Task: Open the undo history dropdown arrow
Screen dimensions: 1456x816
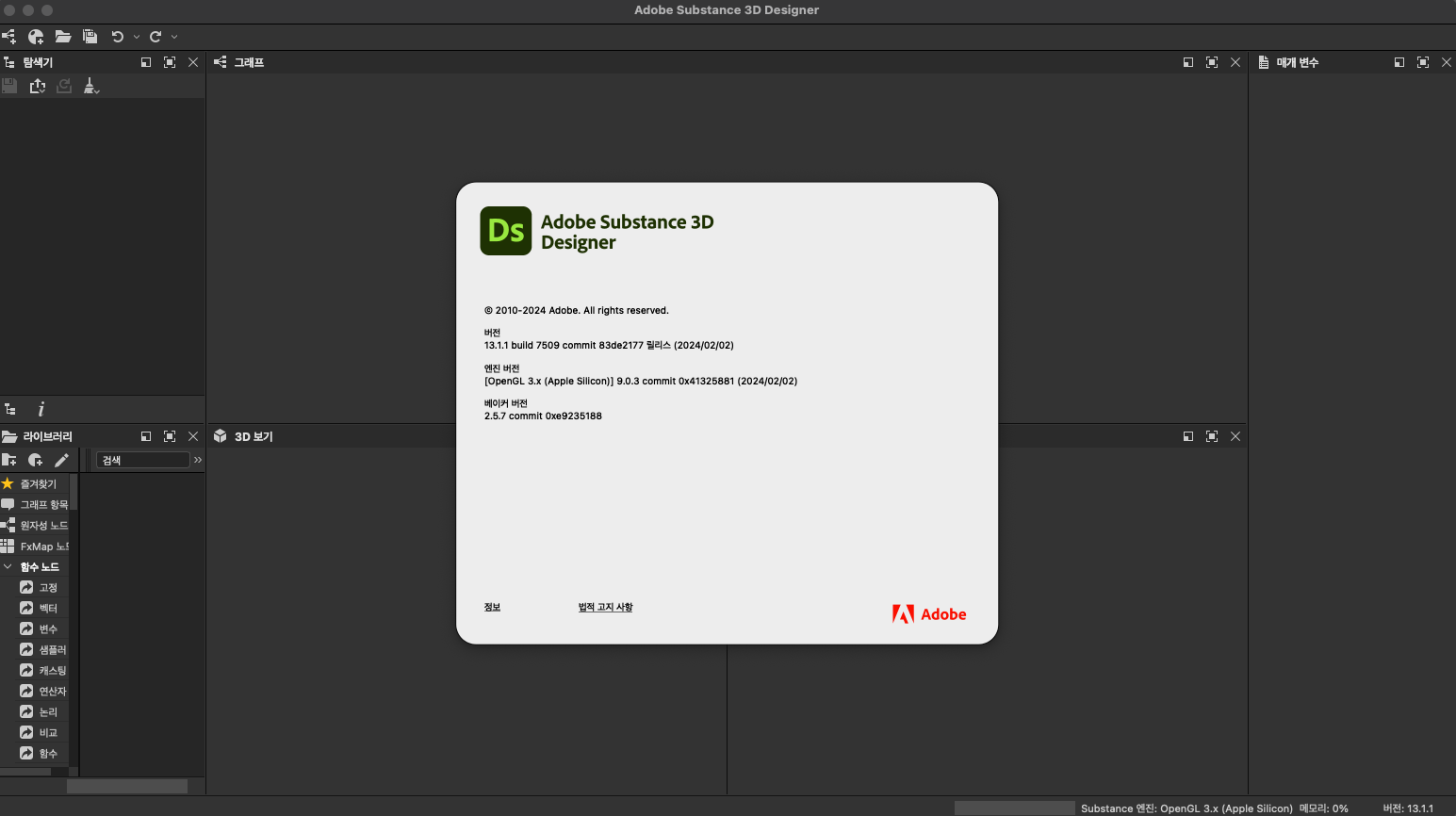Action: [137, 37]
